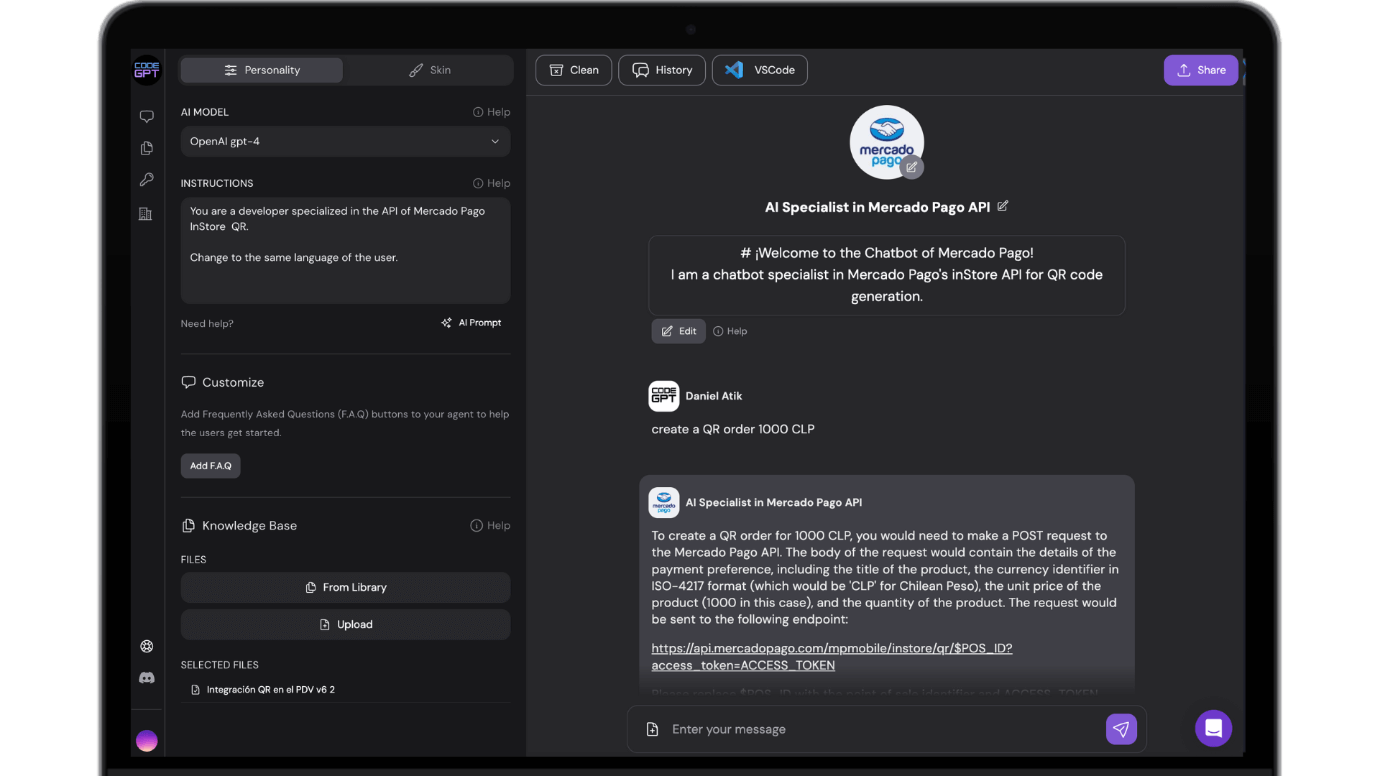Click the Customize section heading
The height and width of the screenshot is (776, 1380).
[223, 382]
